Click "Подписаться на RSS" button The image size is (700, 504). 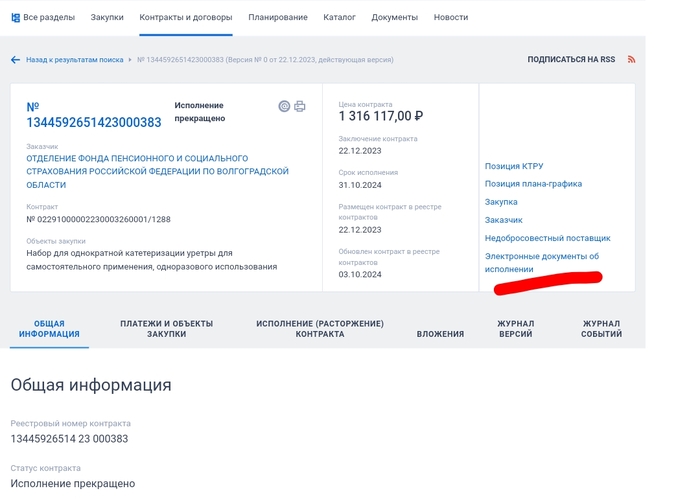571,60
